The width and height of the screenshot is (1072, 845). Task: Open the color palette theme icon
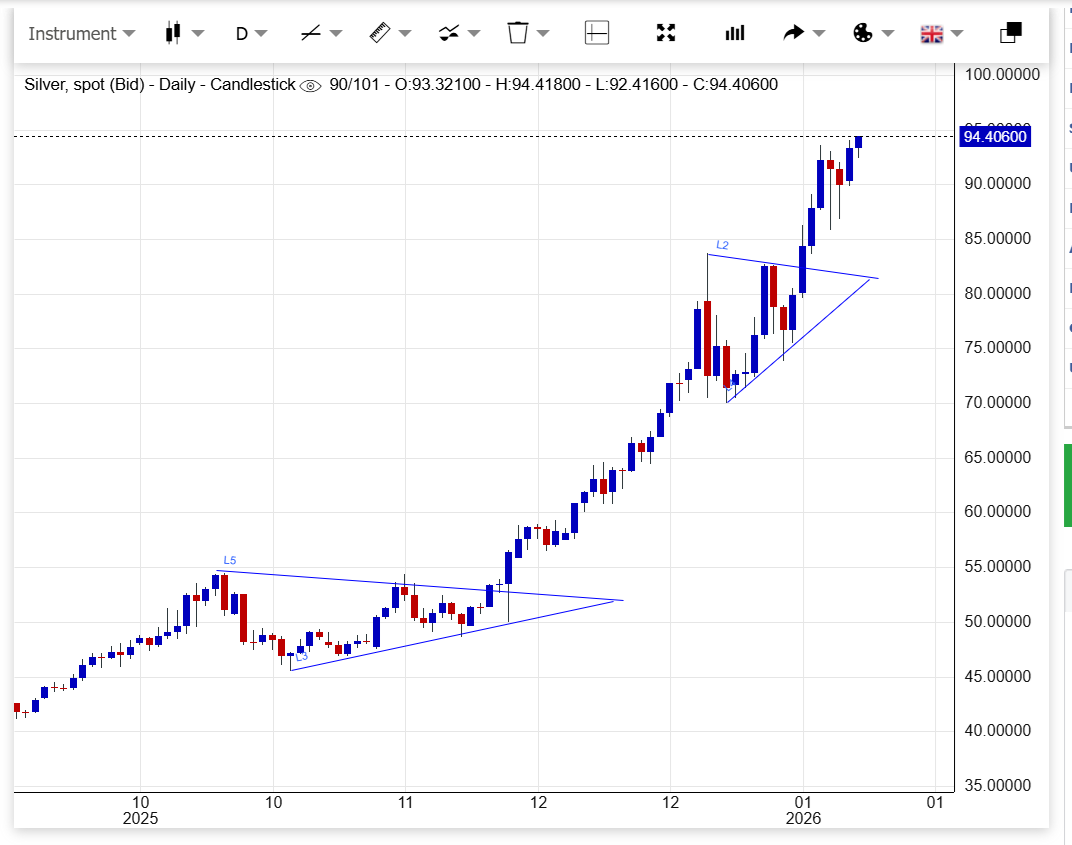[x=862, y=33]
